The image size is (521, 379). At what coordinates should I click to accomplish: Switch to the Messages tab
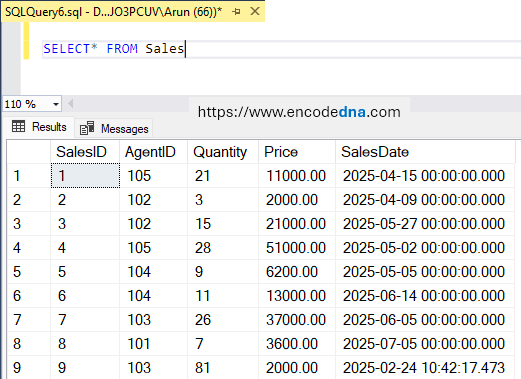[114, 129]
